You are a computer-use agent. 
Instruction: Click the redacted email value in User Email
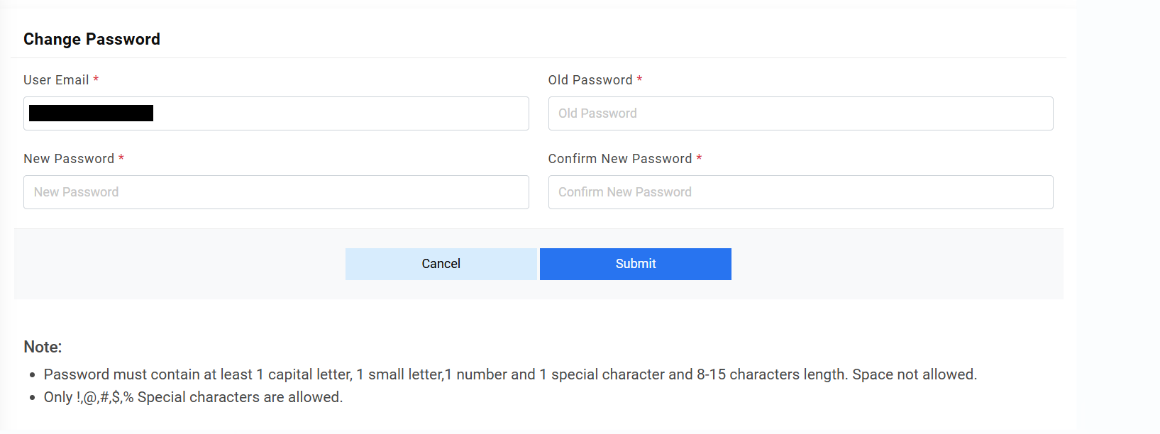point(91,114)
